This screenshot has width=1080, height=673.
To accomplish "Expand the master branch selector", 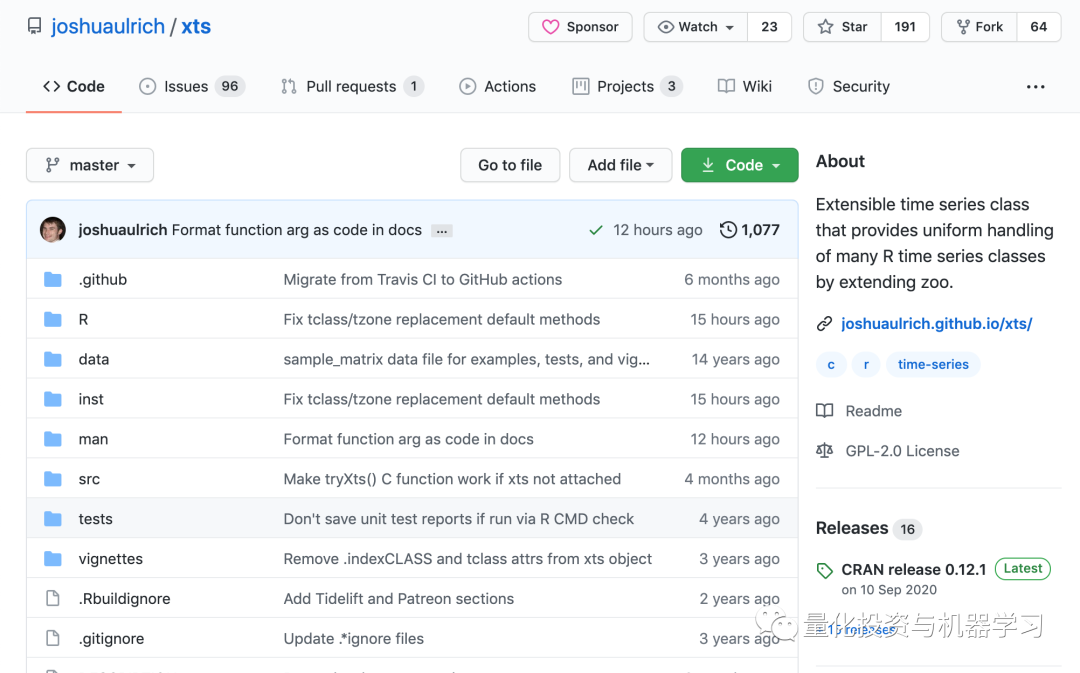I will [x=90, y=165].
